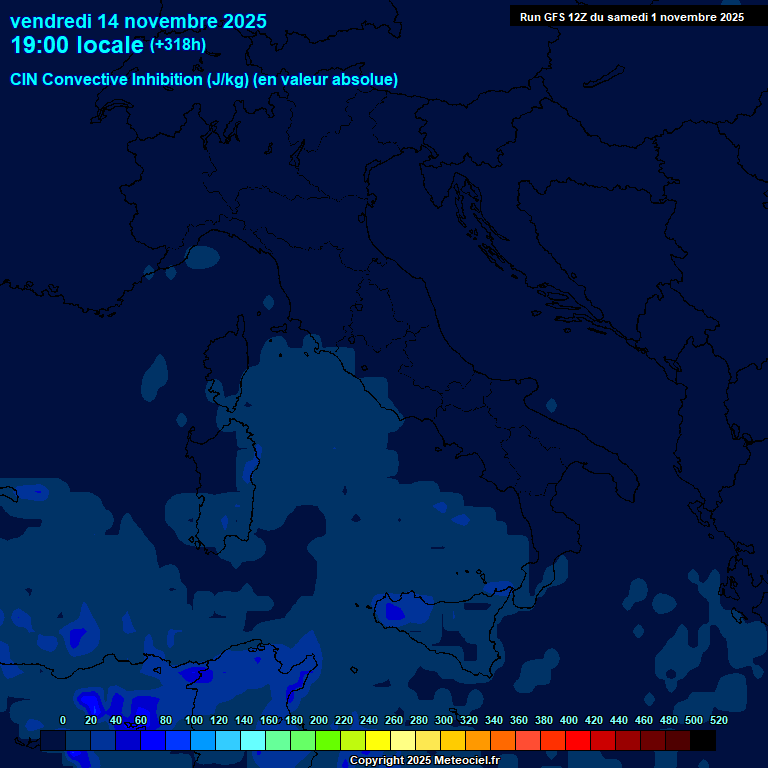Click the orange swatch below 340
The height and width of the screenshot is (768, 768).
tap(503, 740)
